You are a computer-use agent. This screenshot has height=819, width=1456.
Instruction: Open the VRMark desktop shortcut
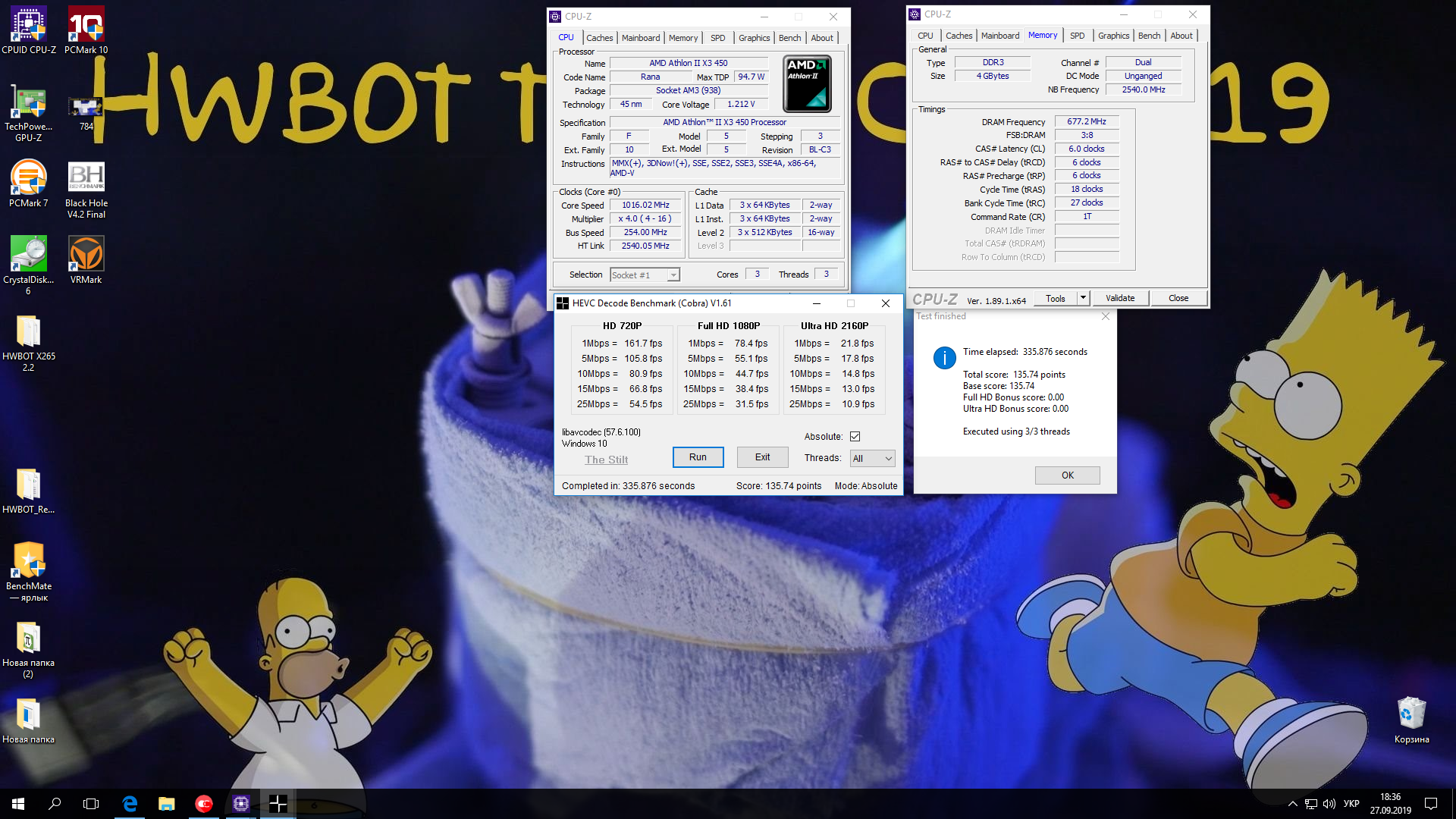click(x=86, y=260)
